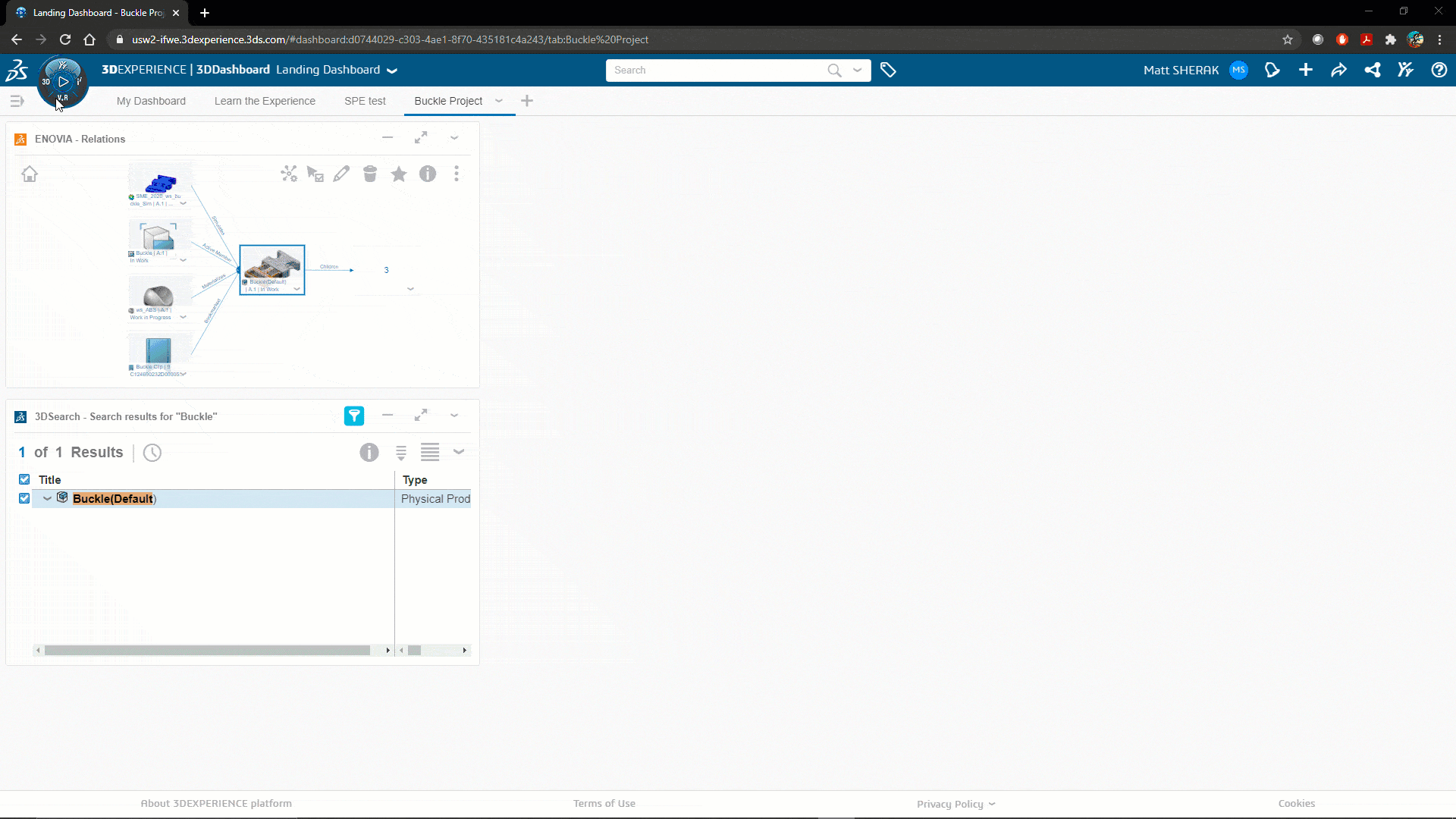This screenshot has height=819, width=1456.
Task: Click the Share arrow icon
Action: click(1339, 70)
